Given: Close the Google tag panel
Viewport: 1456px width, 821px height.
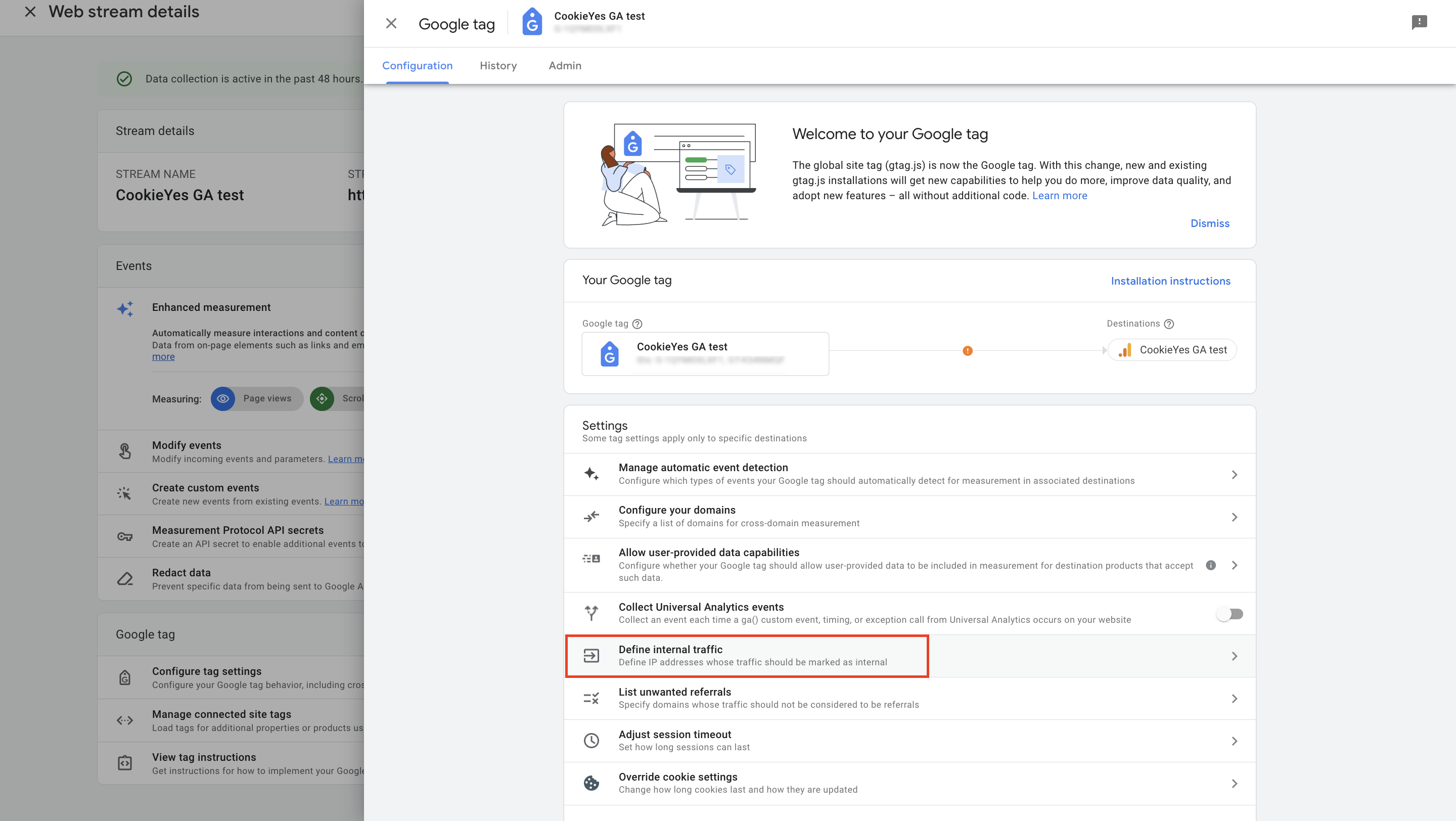Looking at the screenshot, I should pyautogui.click(x=391, y=24).
